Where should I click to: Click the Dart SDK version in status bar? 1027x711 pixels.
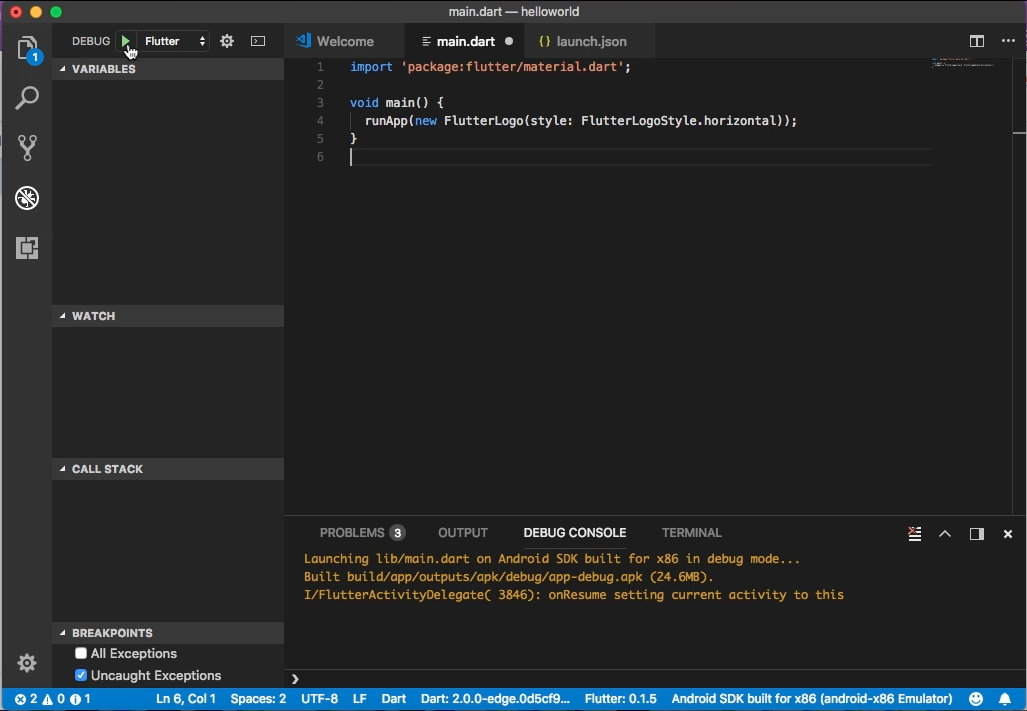(495, 699)
